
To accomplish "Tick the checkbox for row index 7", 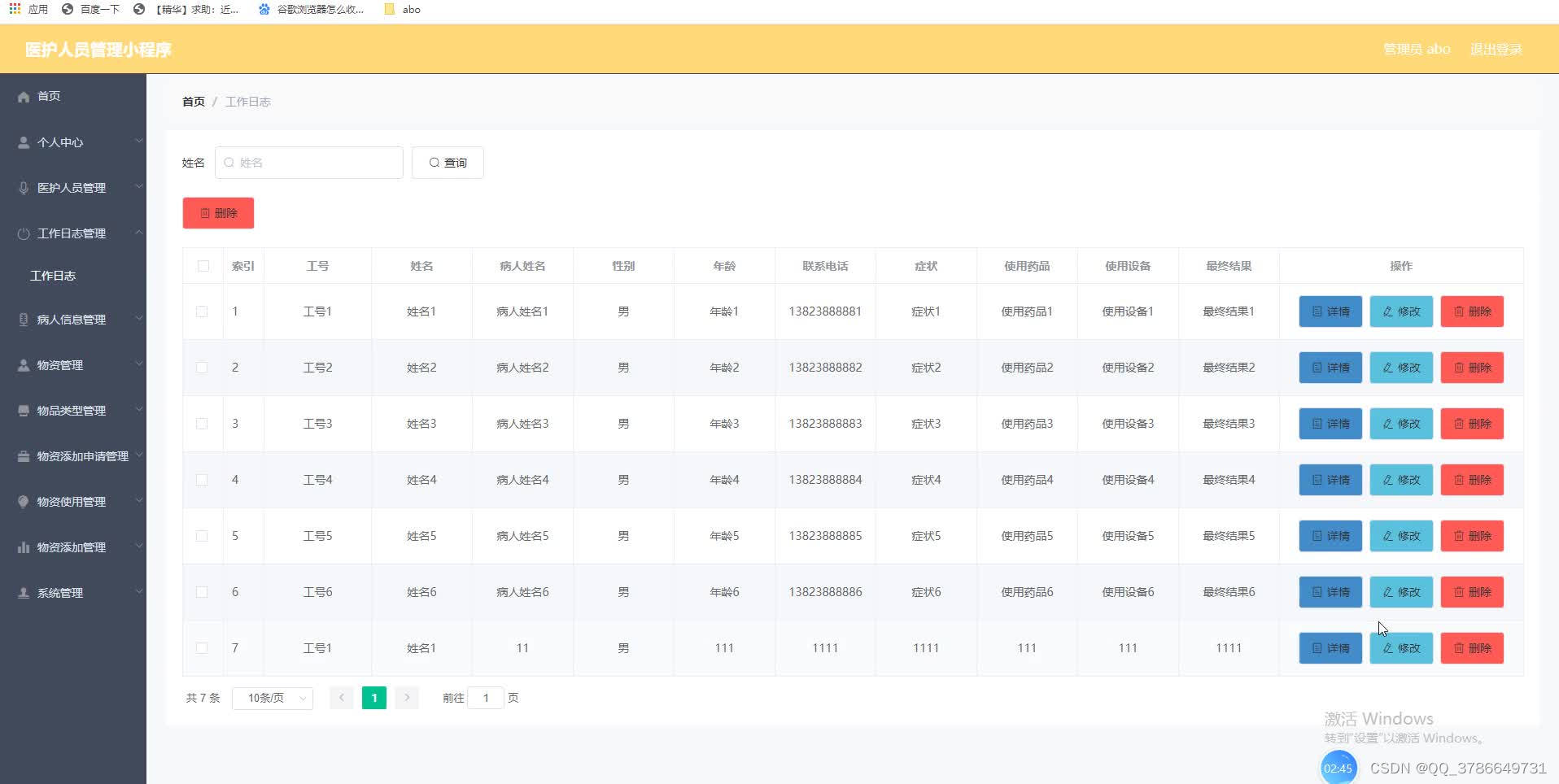I will coord(202,648).
